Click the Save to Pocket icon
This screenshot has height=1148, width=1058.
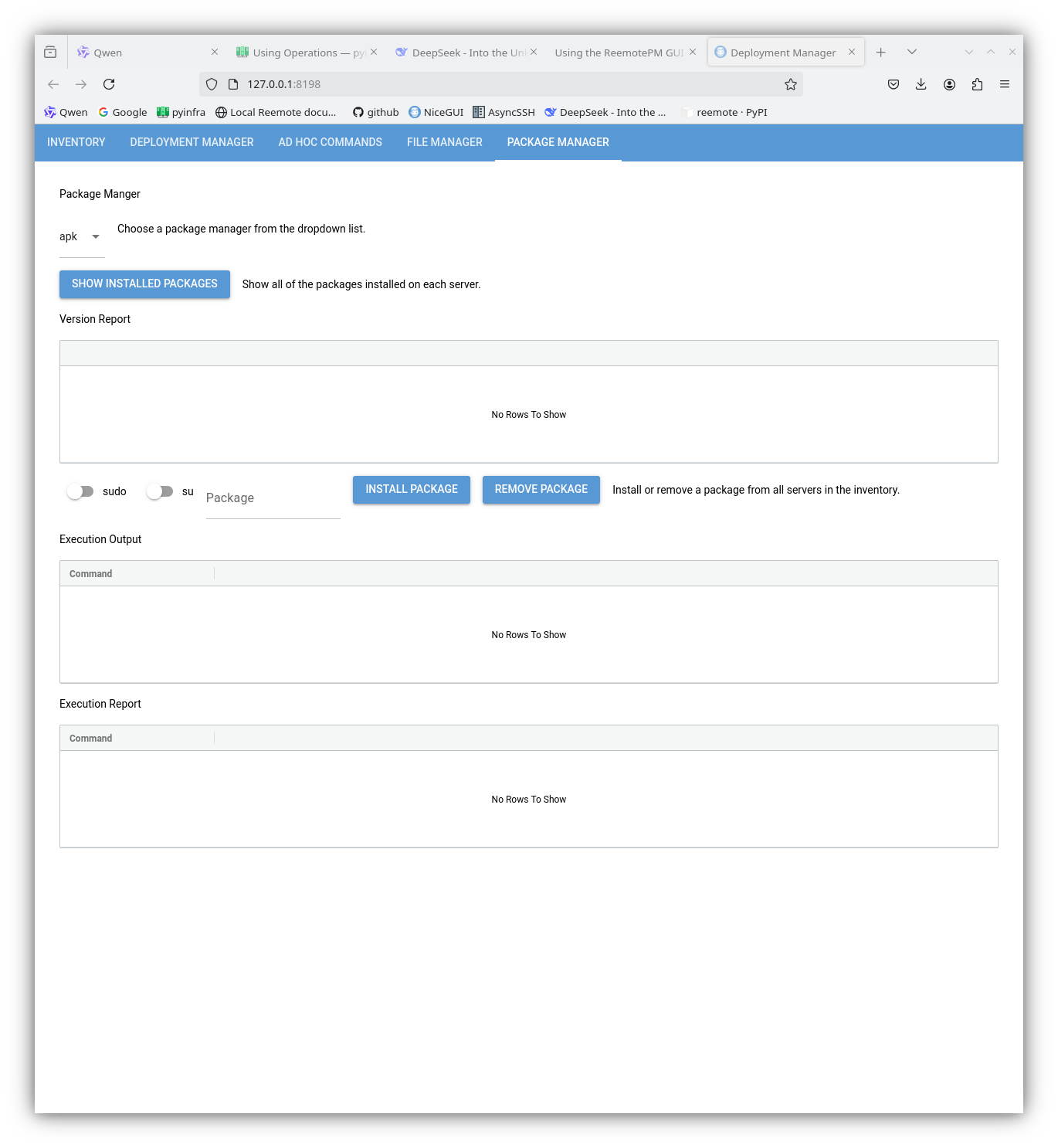coord(893,84)
